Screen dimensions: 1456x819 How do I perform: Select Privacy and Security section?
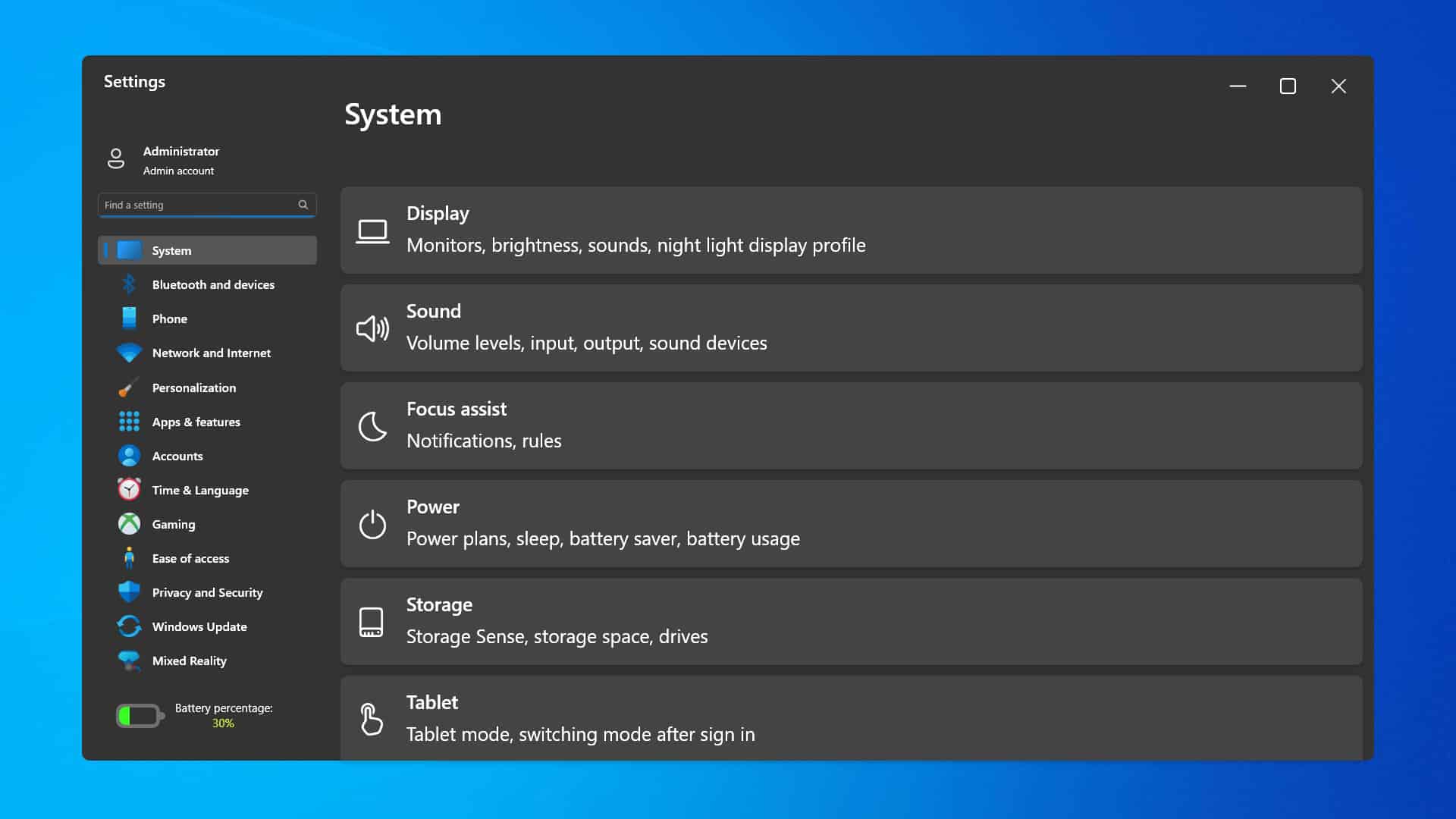click(207, 592)
